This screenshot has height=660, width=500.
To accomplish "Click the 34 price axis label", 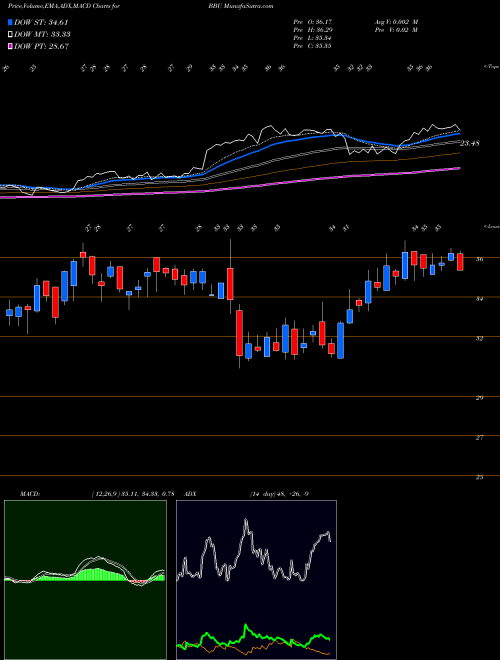I will tap(479, 299).
